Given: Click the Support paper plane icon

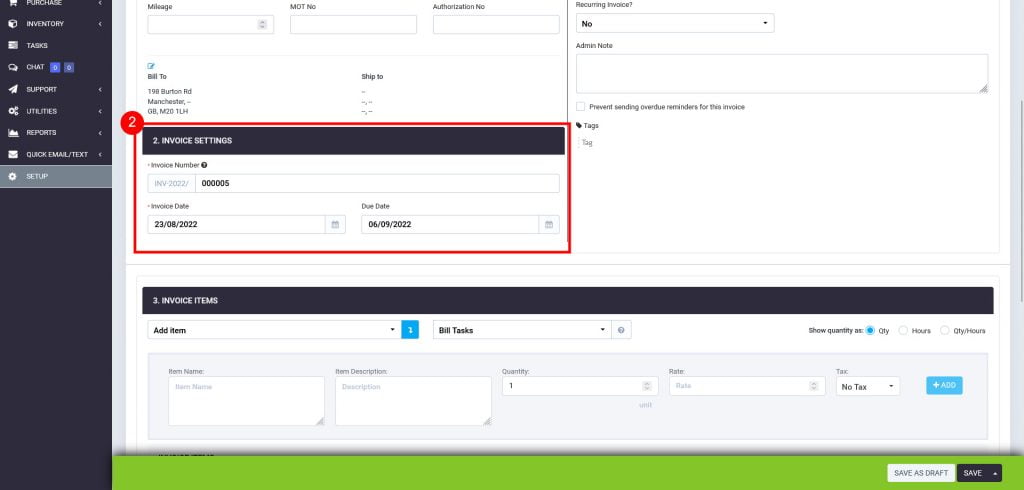Looking at the screenshot, I should pos(12,90).
